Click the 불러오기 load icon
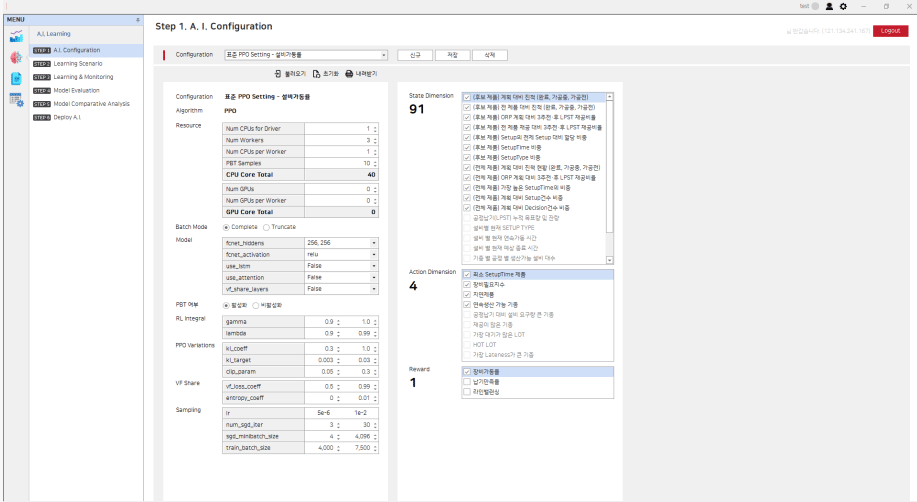The height and width of the screenshot is (502, 917). pos(278,74)
